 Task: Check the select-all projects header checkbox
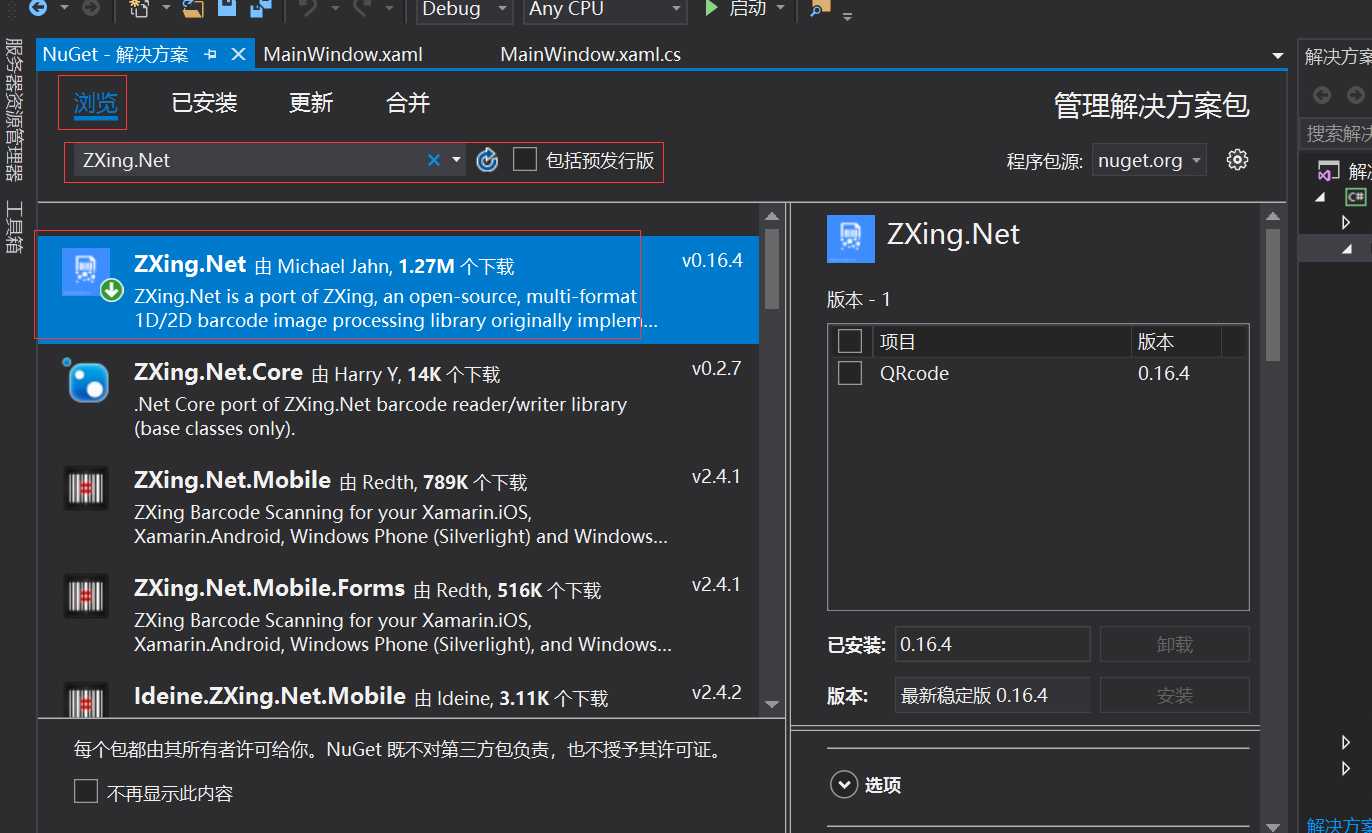[850, 341]
